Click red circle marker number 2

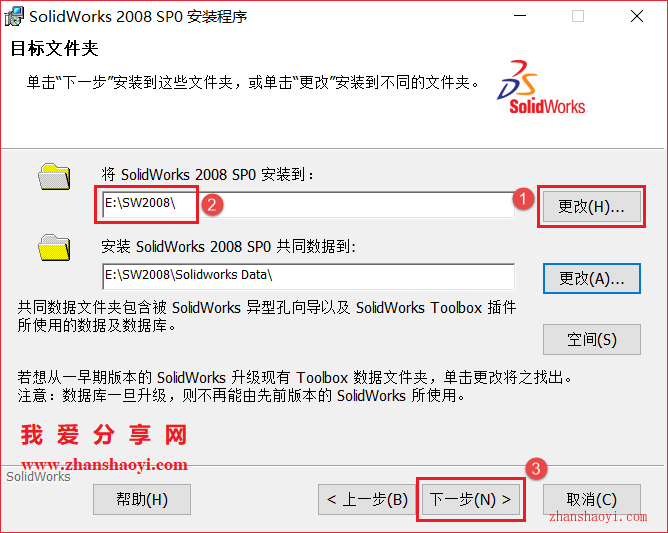point(212,205)
